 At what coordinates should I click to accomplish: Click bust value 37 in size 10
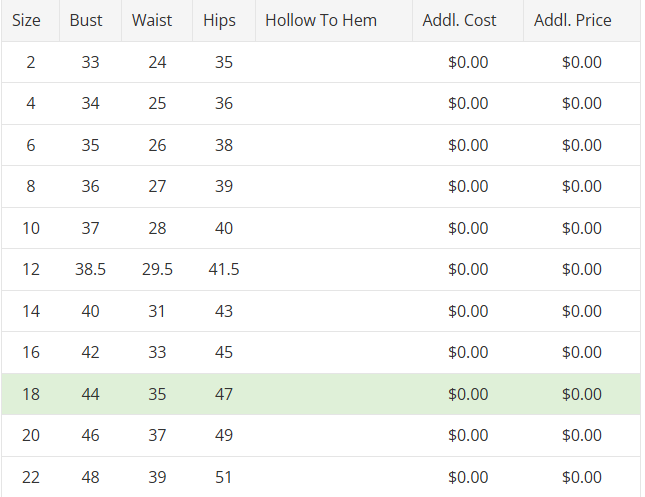pyautogui.click(x=90, y=228)
